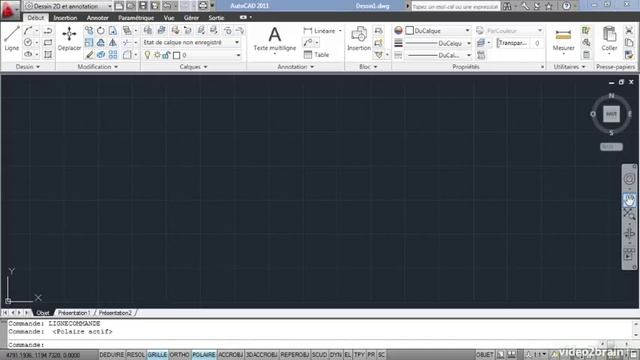Click the mirror (Miroir) tool icon

[x=113, y=43]
